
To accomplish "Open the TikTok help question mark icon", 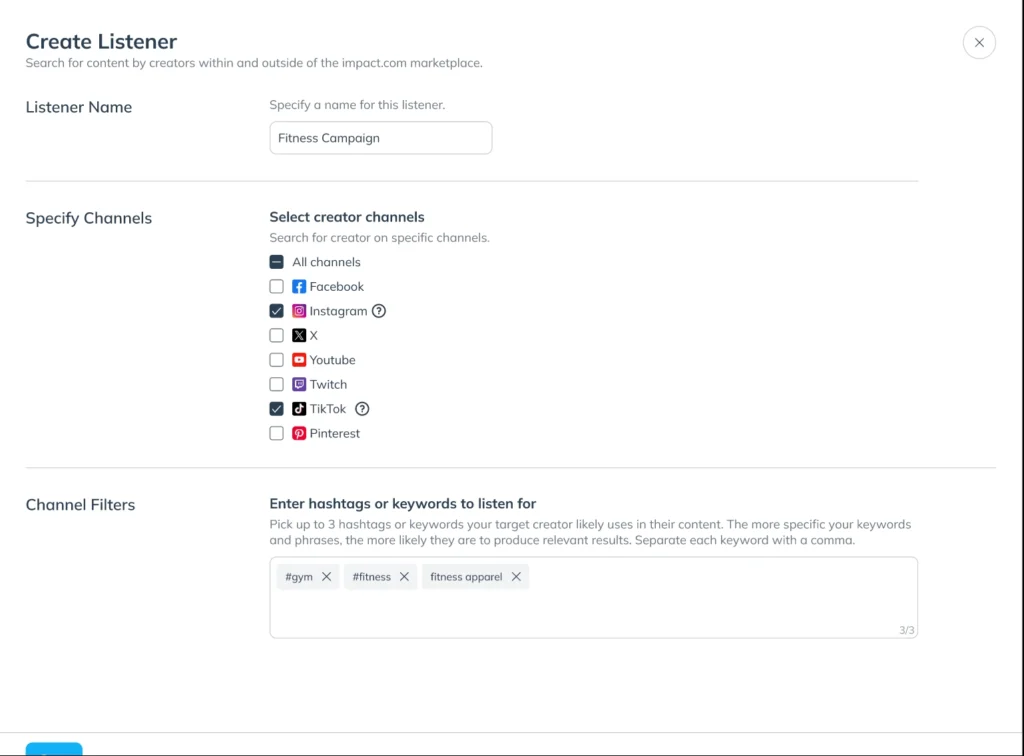I will tap(361, 409).
